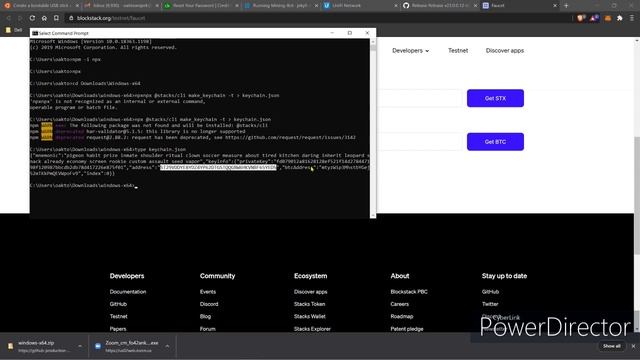Open GitHub under Stay up to date

pos(490,292)
